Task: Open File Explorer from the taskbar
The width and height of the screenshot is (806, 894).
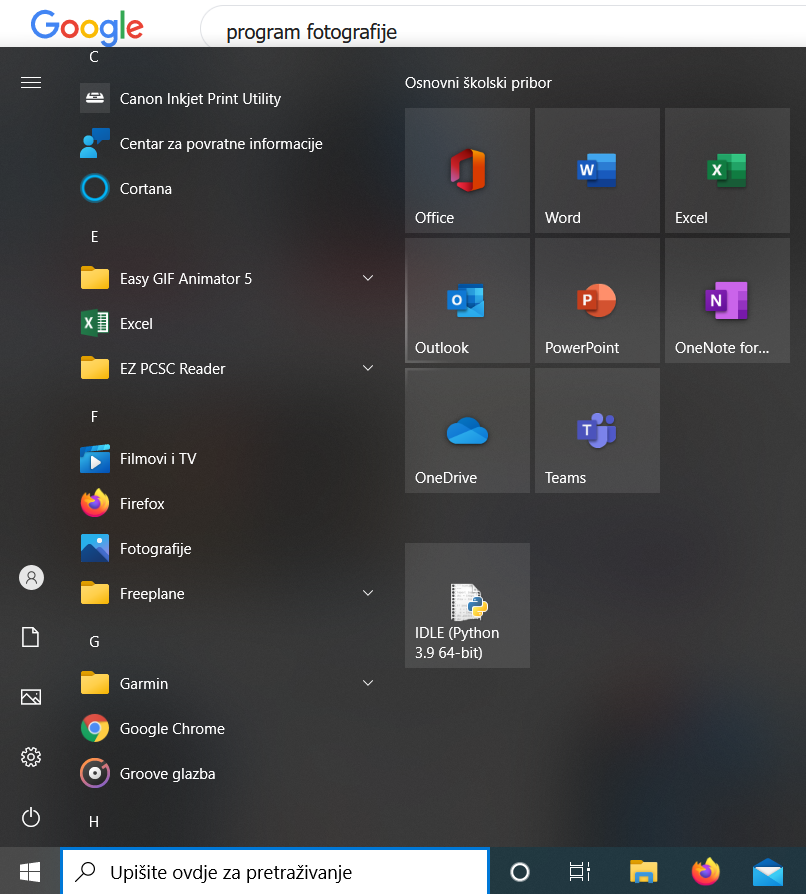Action: coord(644,872)
